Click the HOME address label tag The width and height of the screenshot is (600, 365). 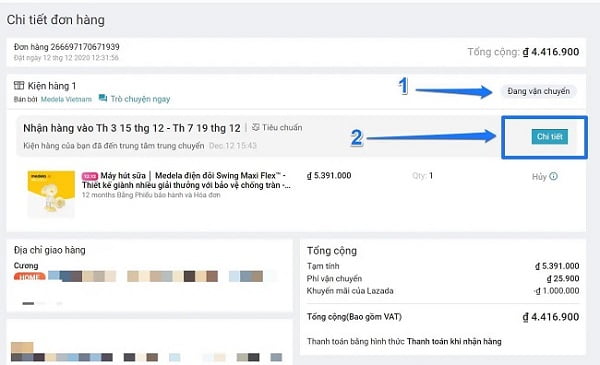(29, 276)
